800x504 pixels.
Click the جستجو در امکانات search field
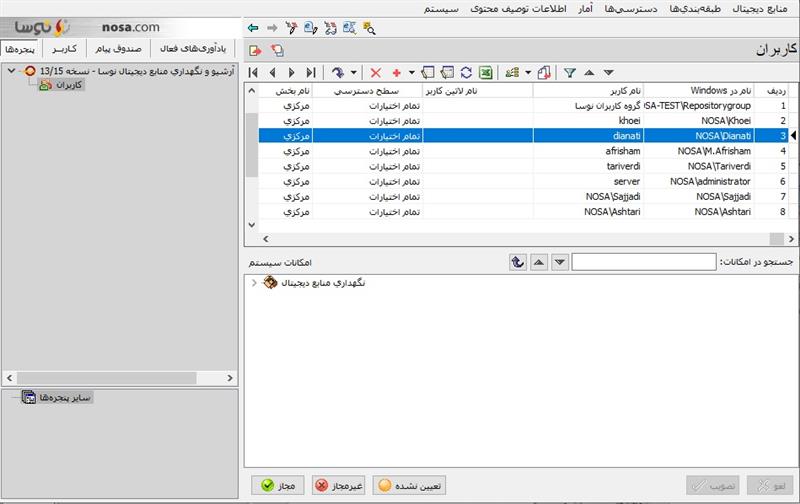(644, 262)
